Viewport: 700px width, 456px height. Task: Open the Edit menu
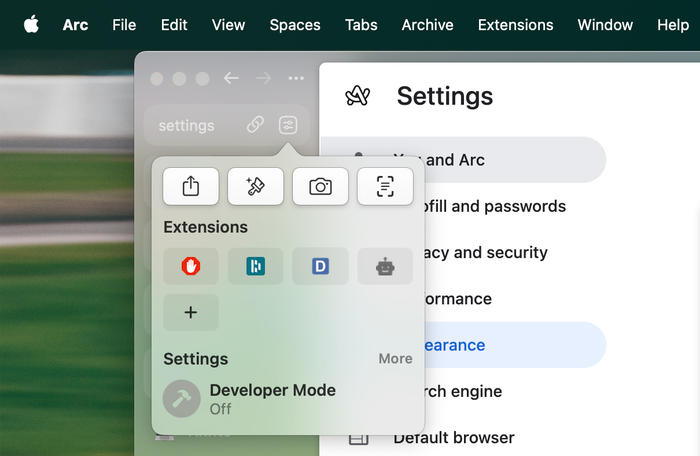174,25
